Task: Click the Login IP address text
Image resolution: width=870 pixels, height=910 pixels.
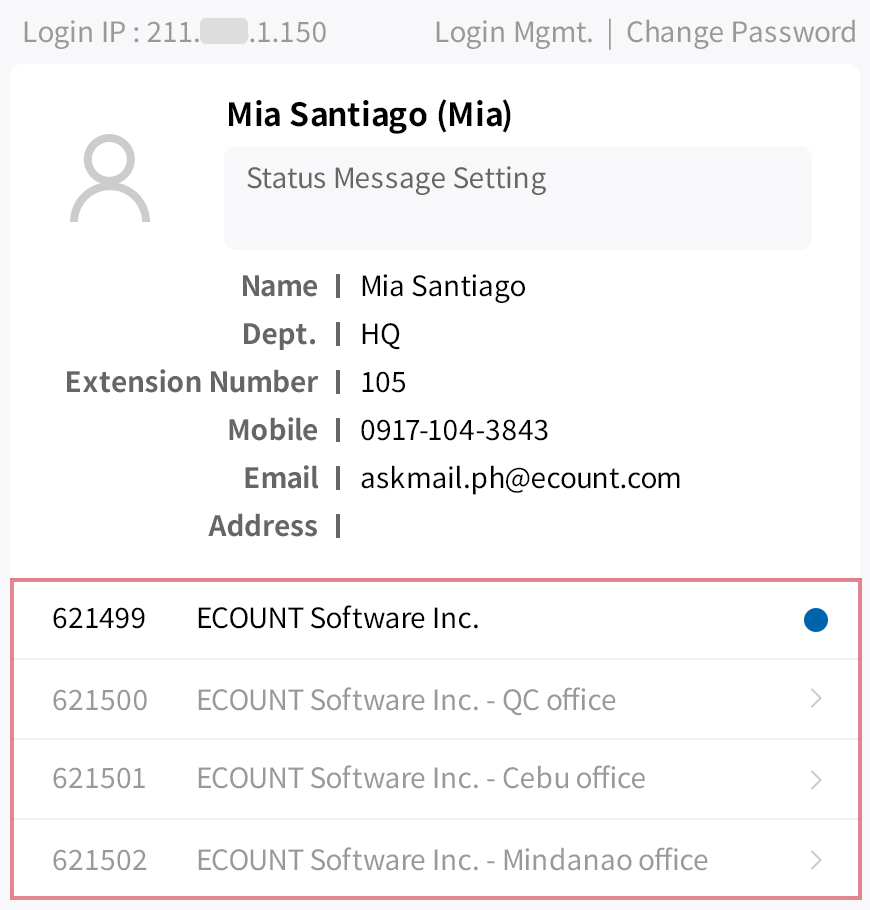Action: pyautogui.click(x=174, y=32)
